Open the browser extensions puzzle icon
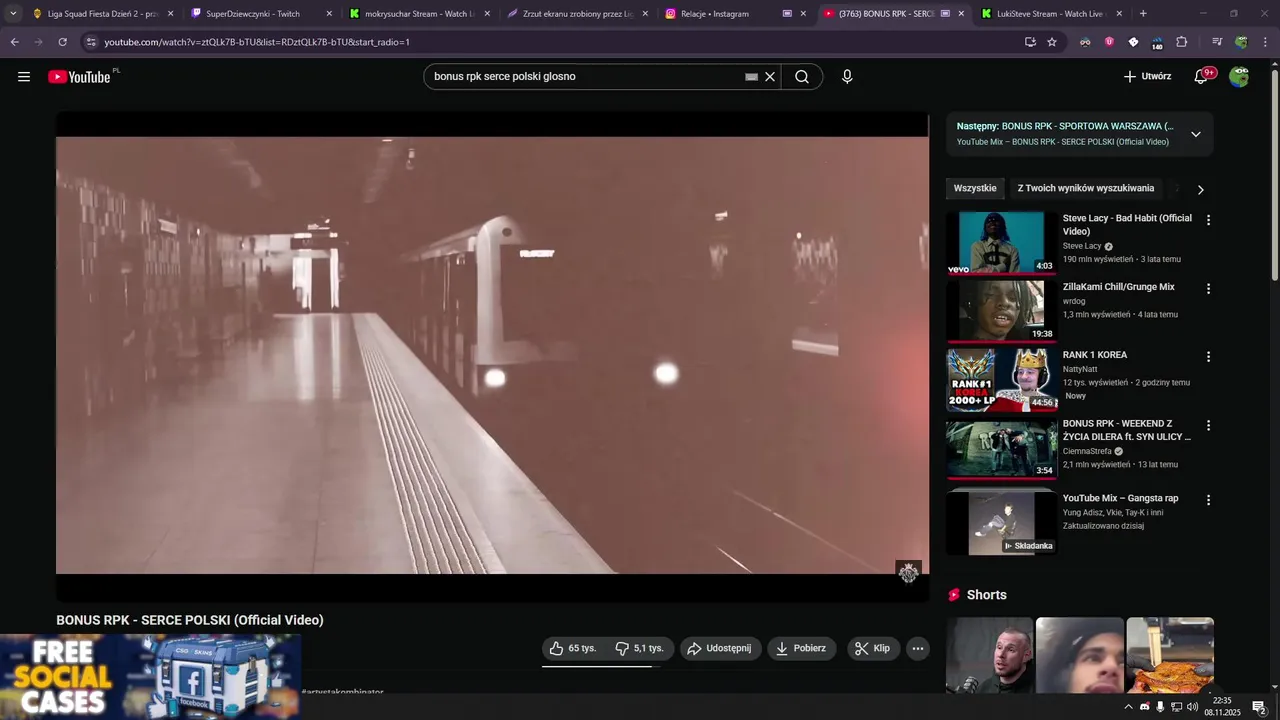 [x=1181, y=42]
